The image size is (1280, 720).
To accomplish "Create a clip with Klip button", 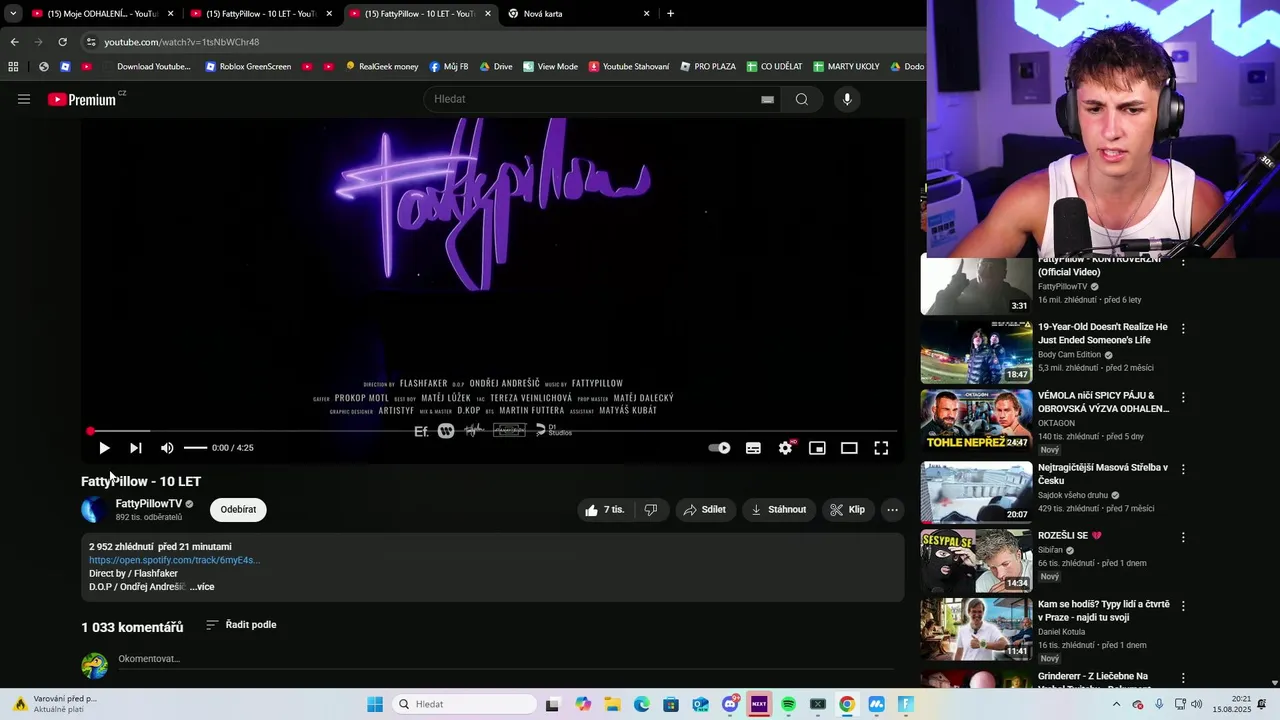I will coord(847,510).
